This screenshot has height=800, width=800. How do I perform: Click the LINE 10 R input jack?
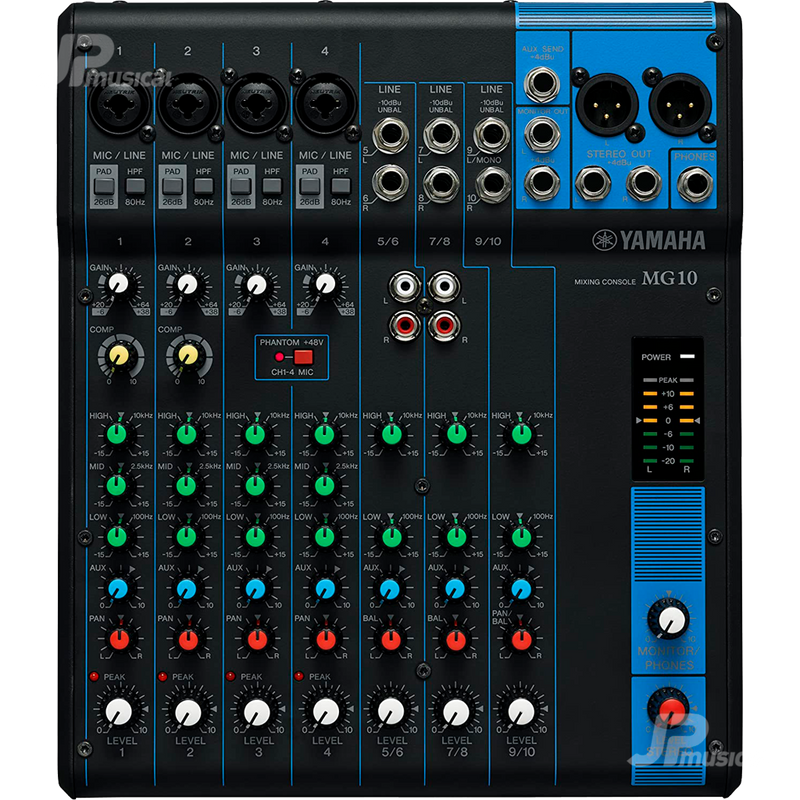click(x=492, y=184)
